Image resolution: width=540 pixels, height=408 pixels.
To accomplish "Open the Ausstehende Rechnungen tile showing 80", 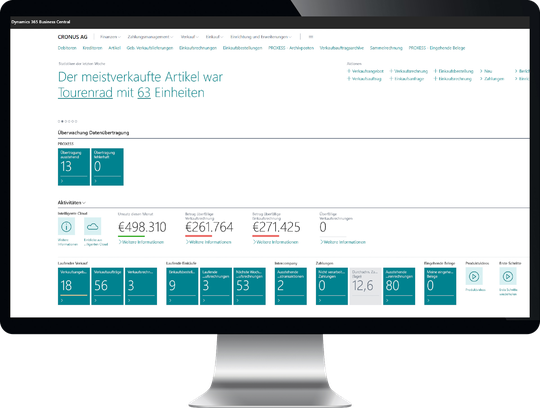I will (399, 286).
